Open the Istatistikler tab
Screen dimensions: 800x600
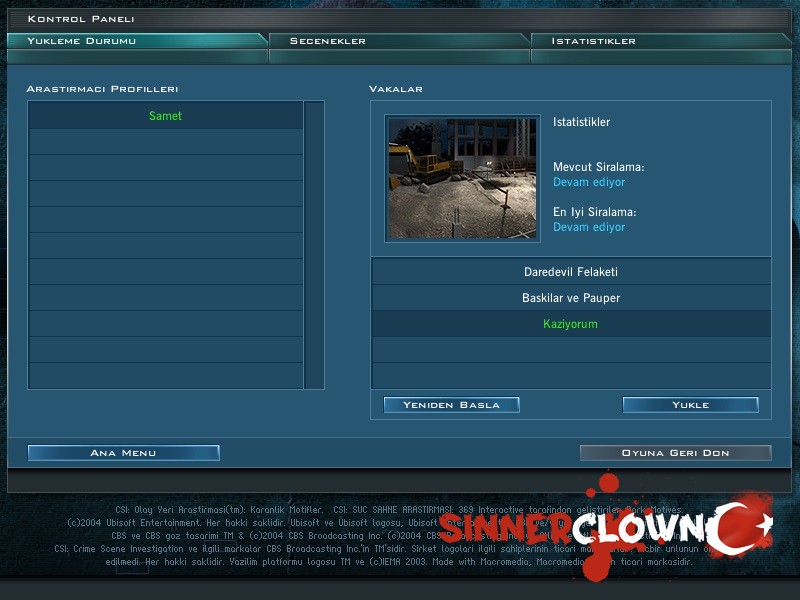(661, 41)
